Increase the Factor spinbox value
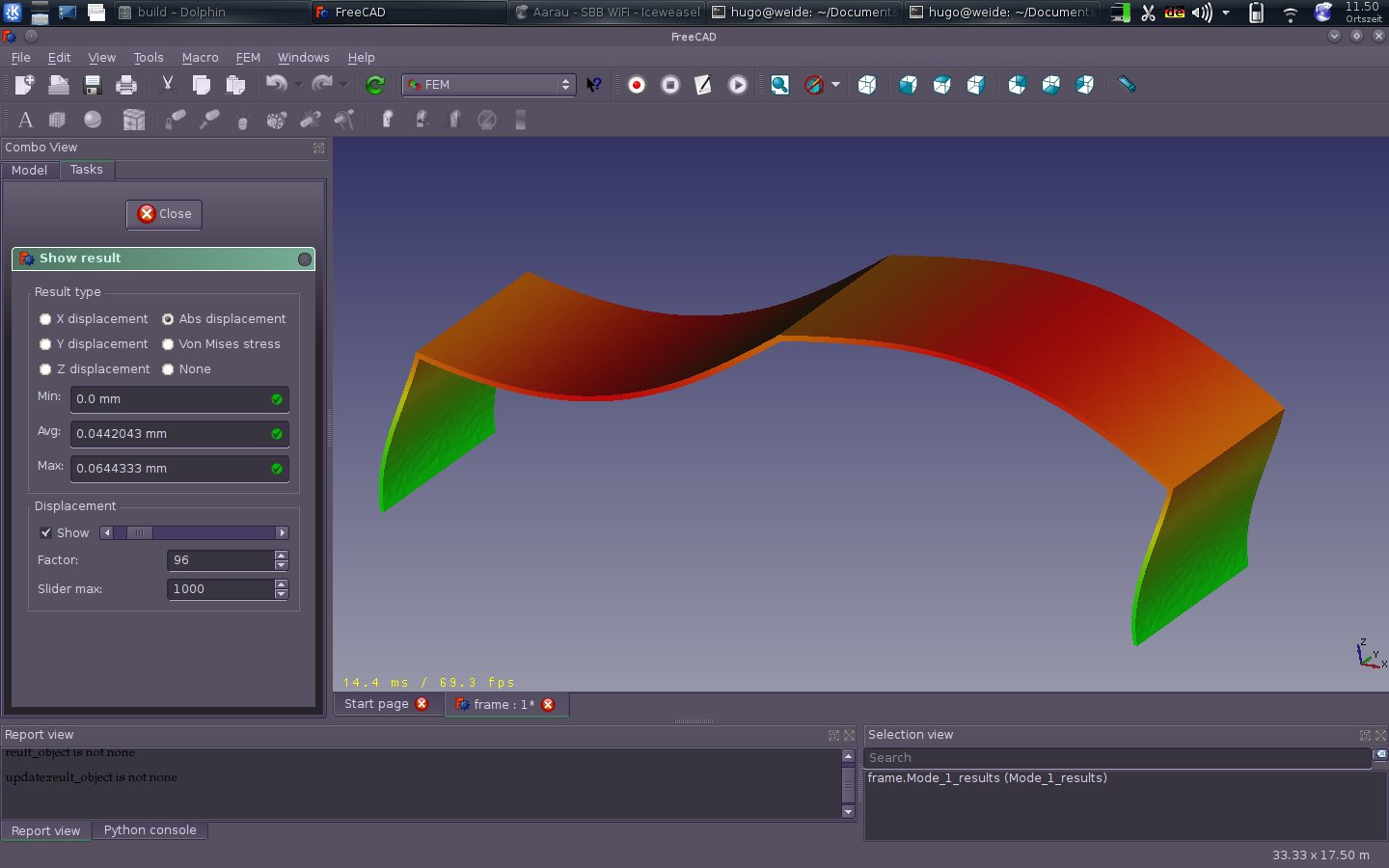Image resolution: width=1389 pixels, height=868 pixels. (x=281, y=556)
